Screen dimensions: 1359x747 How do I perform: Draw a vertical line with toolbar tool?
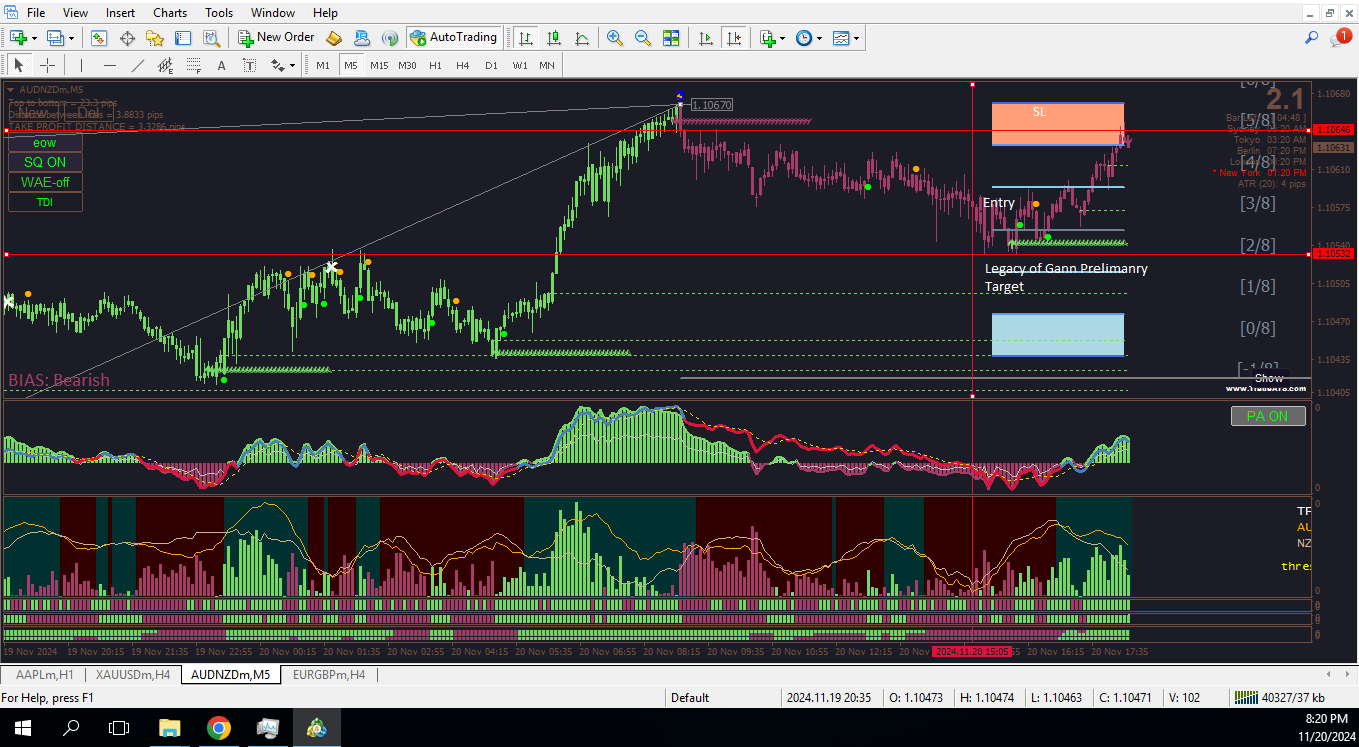tap(80, 65)
